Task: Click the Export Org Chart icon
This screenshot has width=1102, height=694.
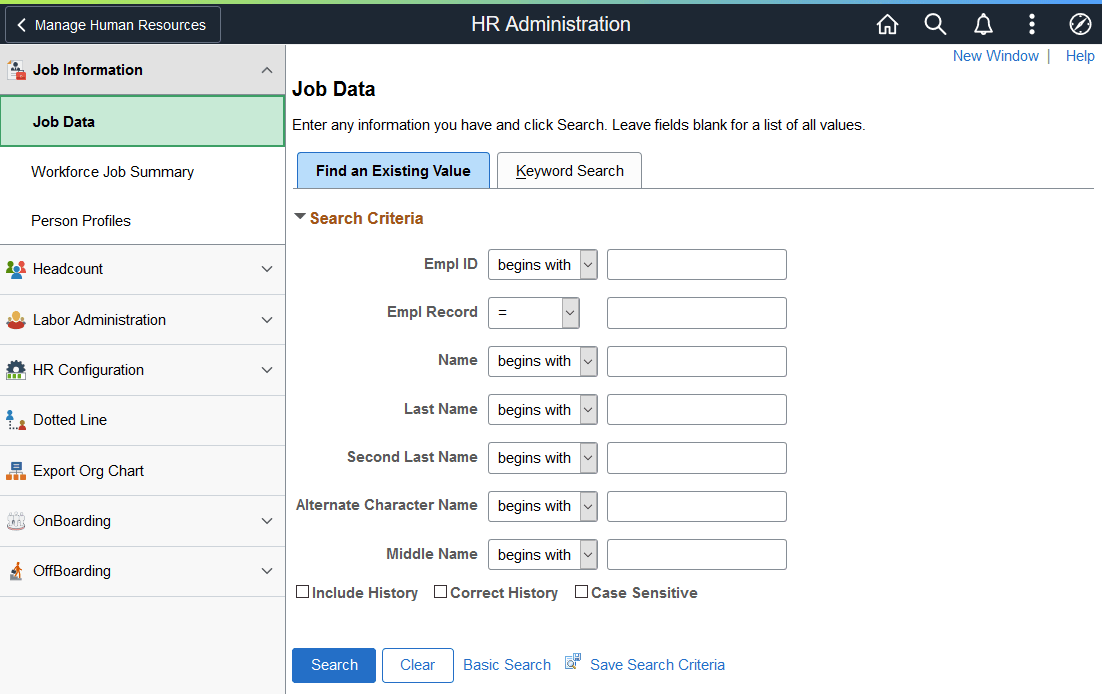Action: pos(18,470)
